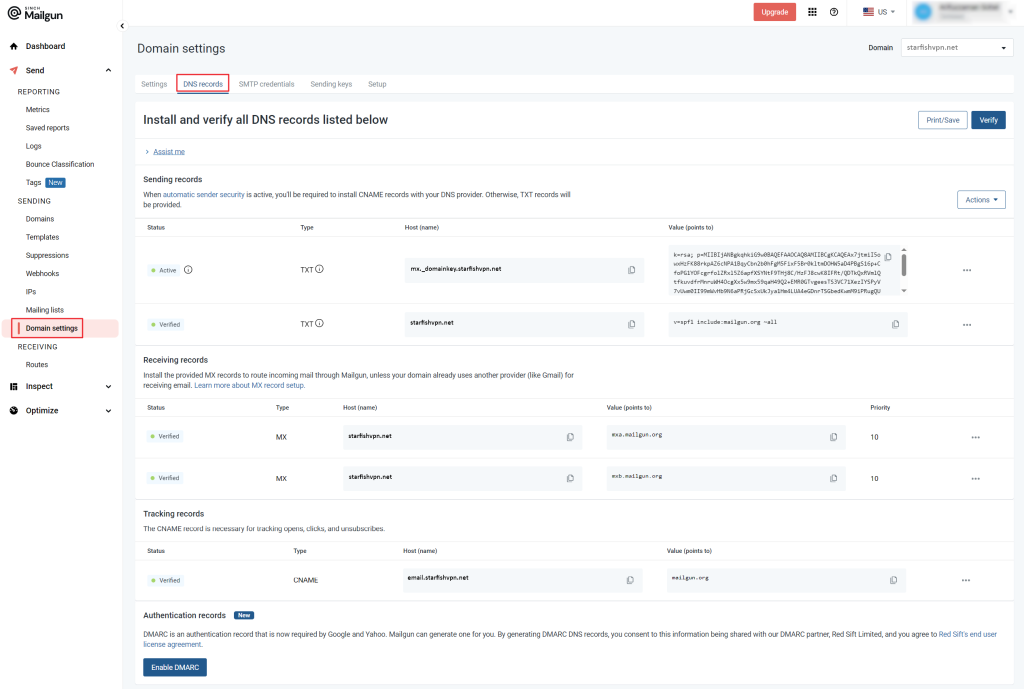Copy the v=spf1 include:mailgun.org value
The image size is (1024, 689).
(895, 324)
